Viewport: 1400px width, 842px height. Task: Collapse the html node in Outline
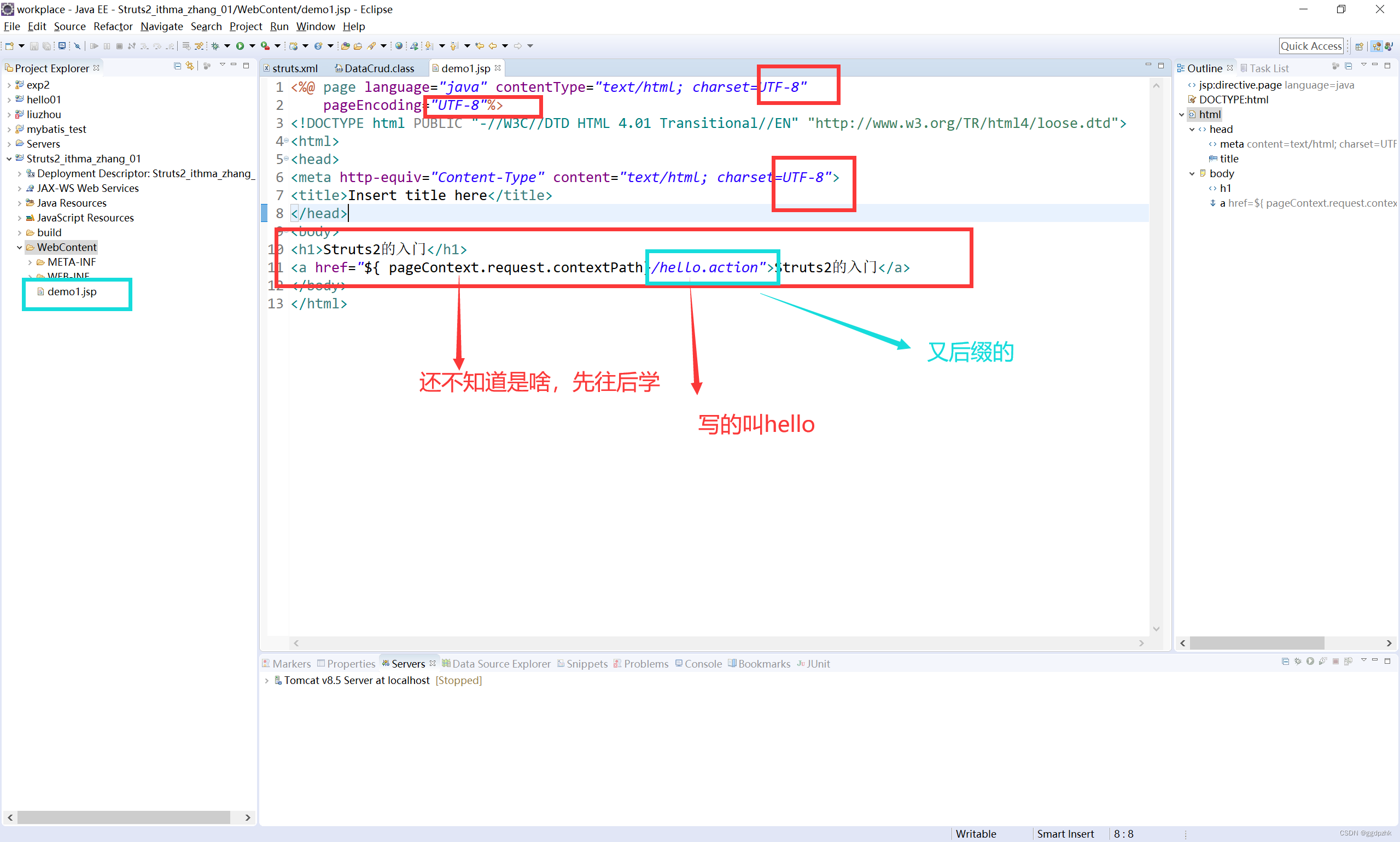[1181, 115]
